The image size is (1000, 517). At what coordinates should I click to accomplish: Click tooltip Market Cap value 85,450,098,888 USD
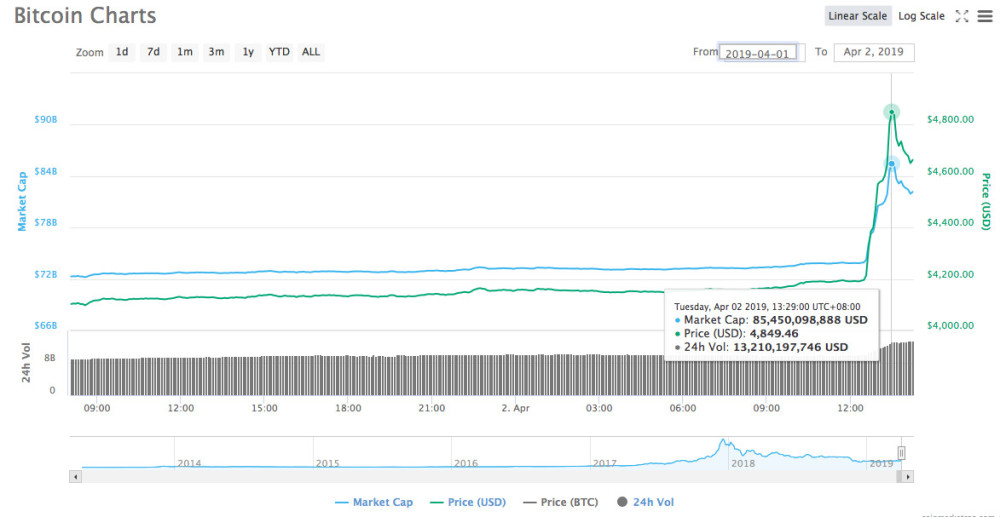[x=810, y=320]
